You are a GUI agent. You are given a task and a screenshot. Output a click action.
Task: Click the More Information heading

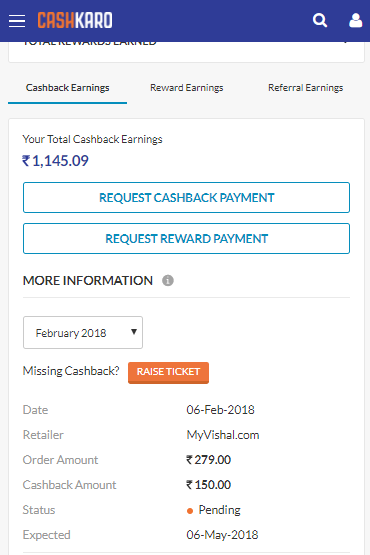click(x=88, y=281)
